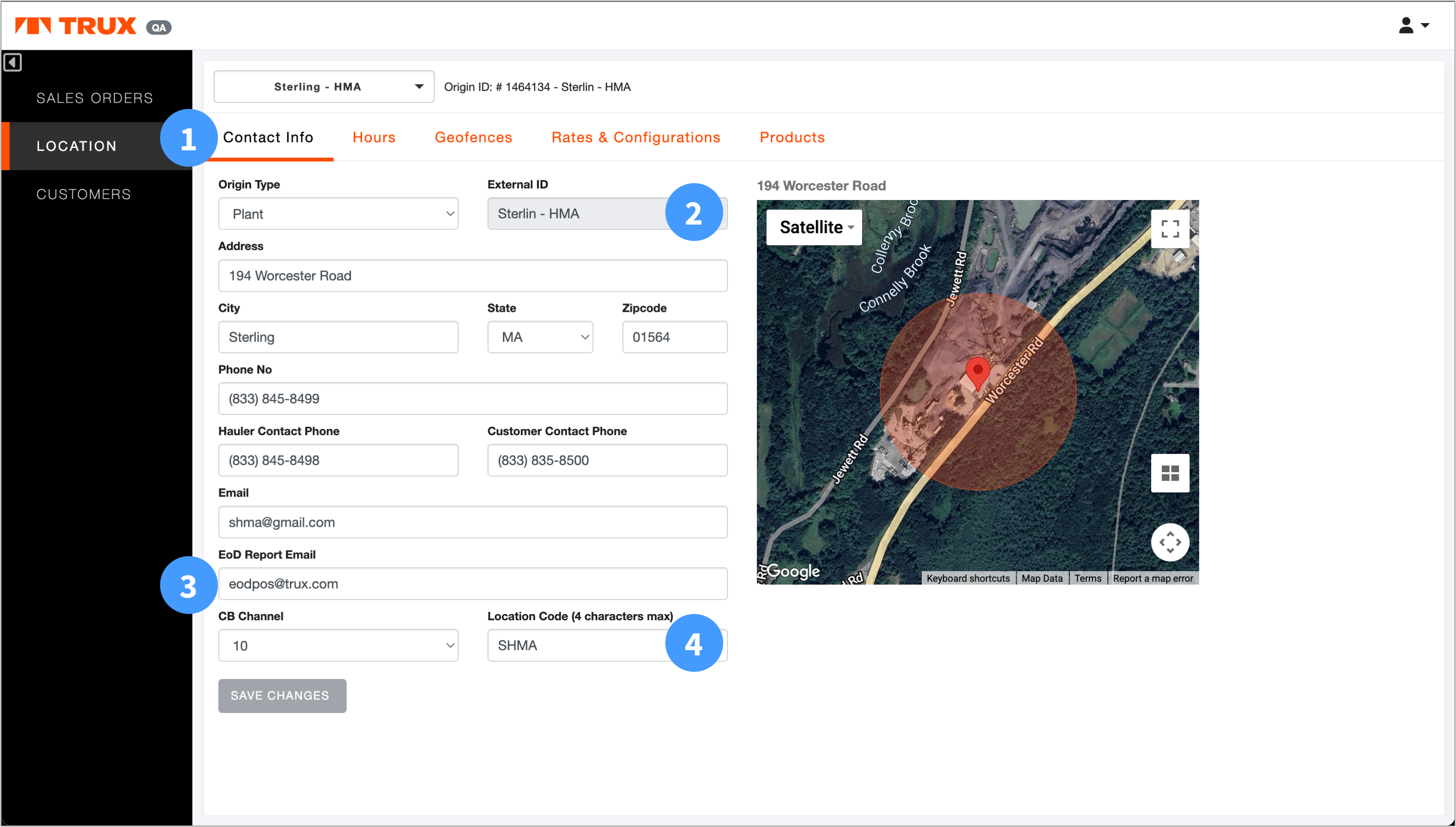
Task: Click the Email field
Action: 472,522
